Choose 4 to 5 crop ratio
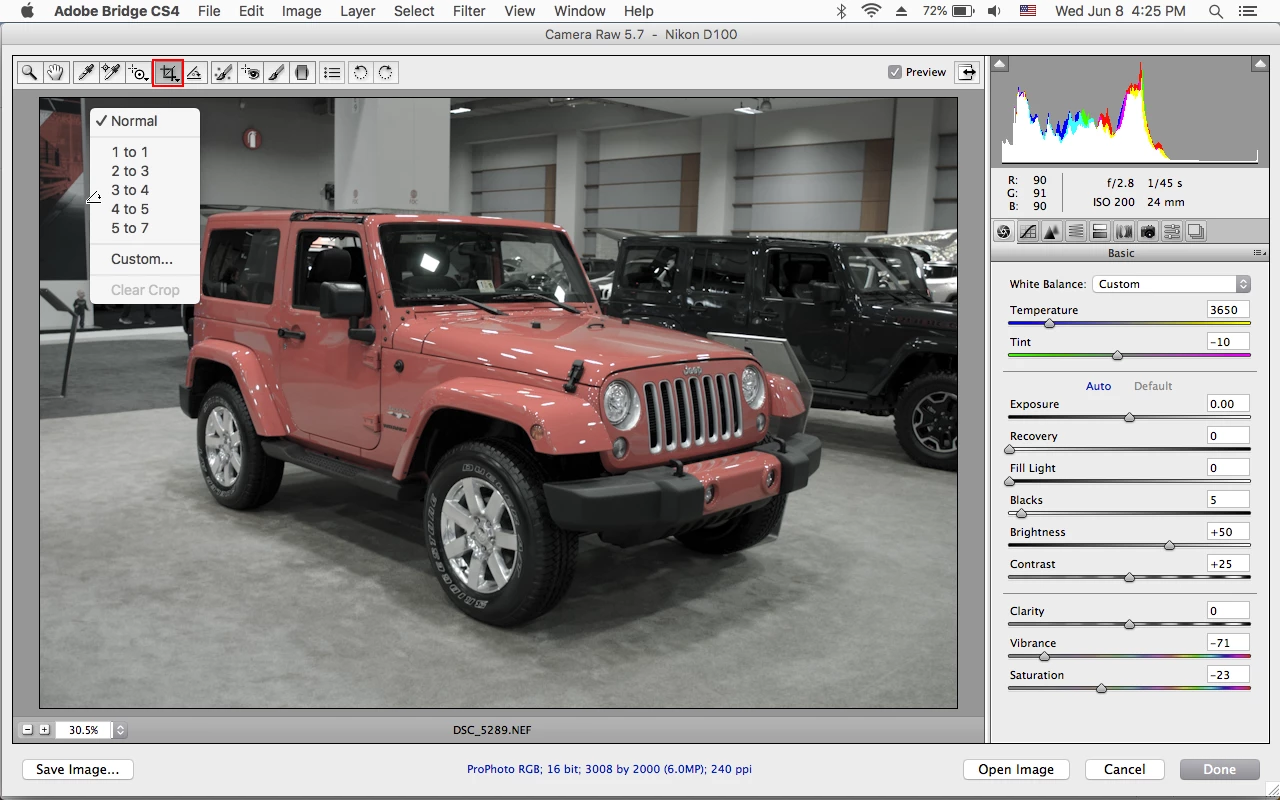Screen dimensions: 1280x800 [x=145, y=209]
